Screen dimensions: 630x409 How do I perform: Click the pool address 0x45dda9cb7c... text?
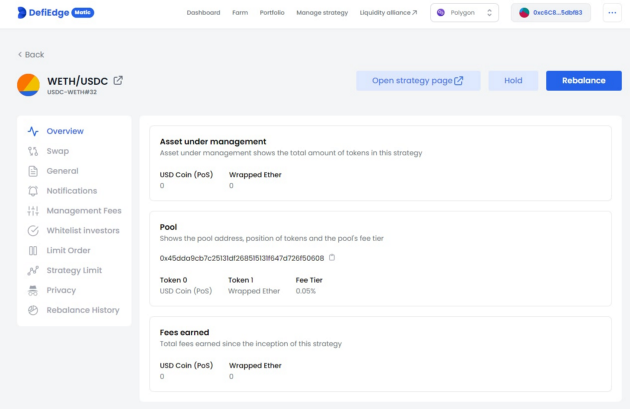coord(242,258)
